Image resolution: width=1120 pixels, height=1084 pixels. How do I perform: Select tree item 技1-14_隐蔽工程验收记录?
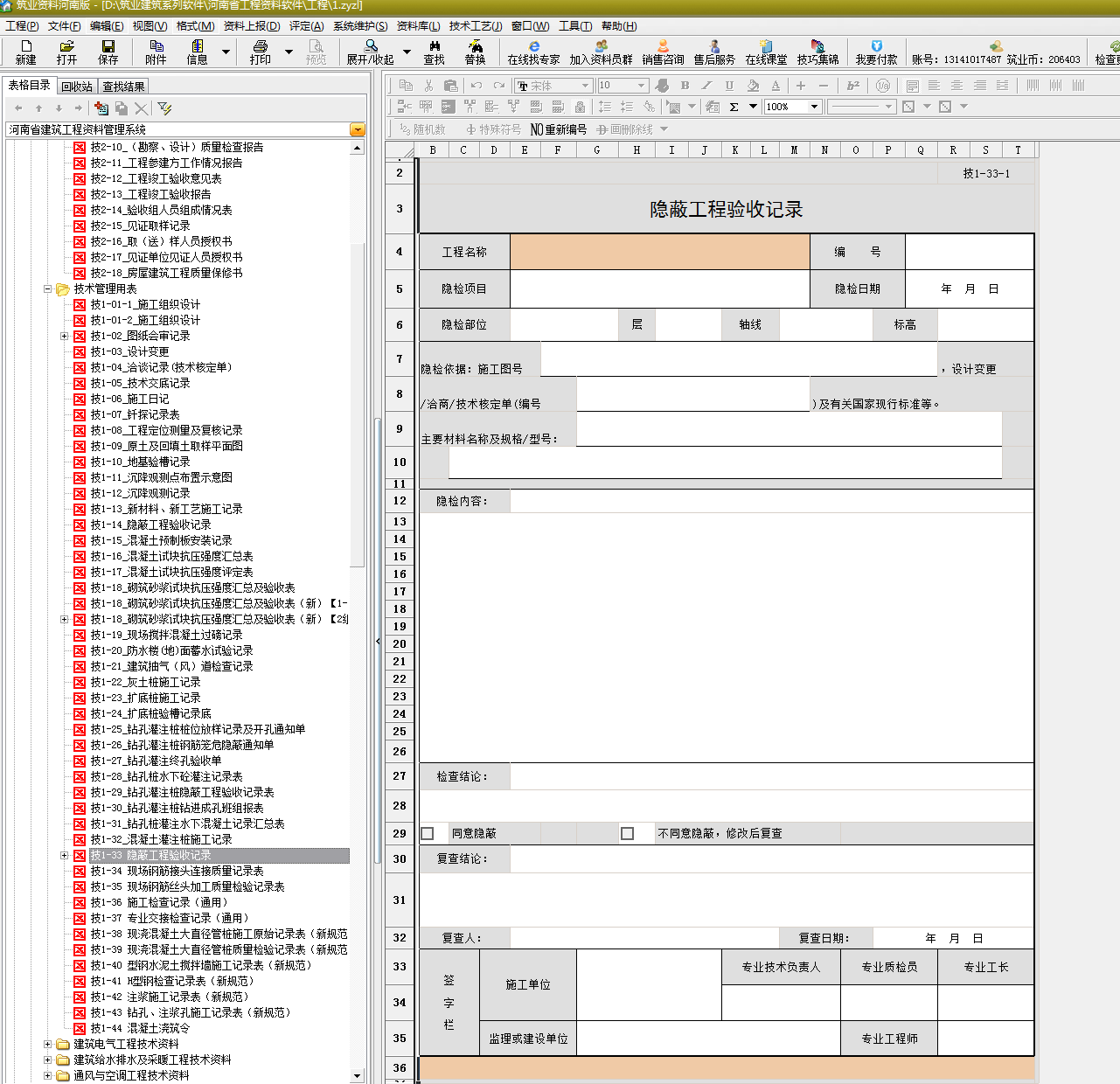coord(150,525)
